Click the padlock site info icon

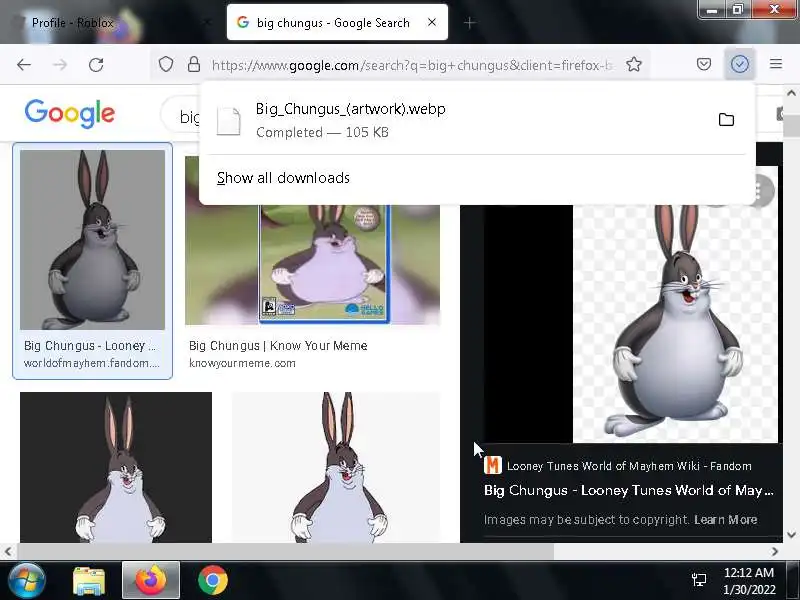[194, 64]
